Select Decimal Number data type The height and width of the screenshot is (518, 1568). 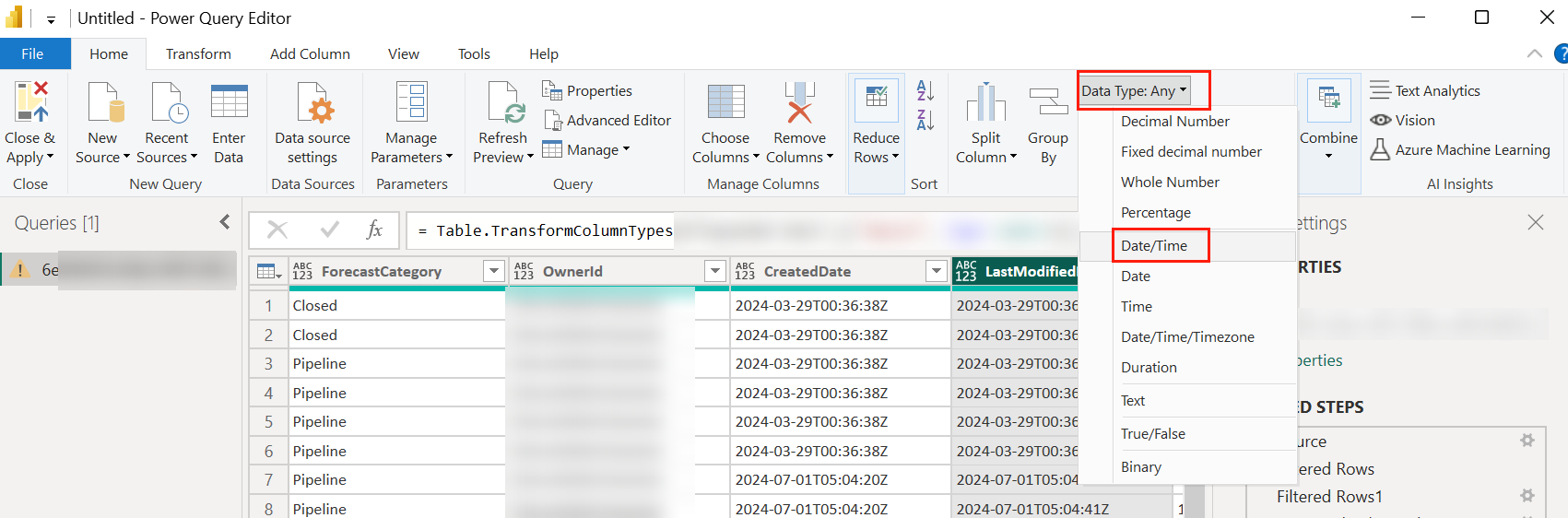(1188, 121)
